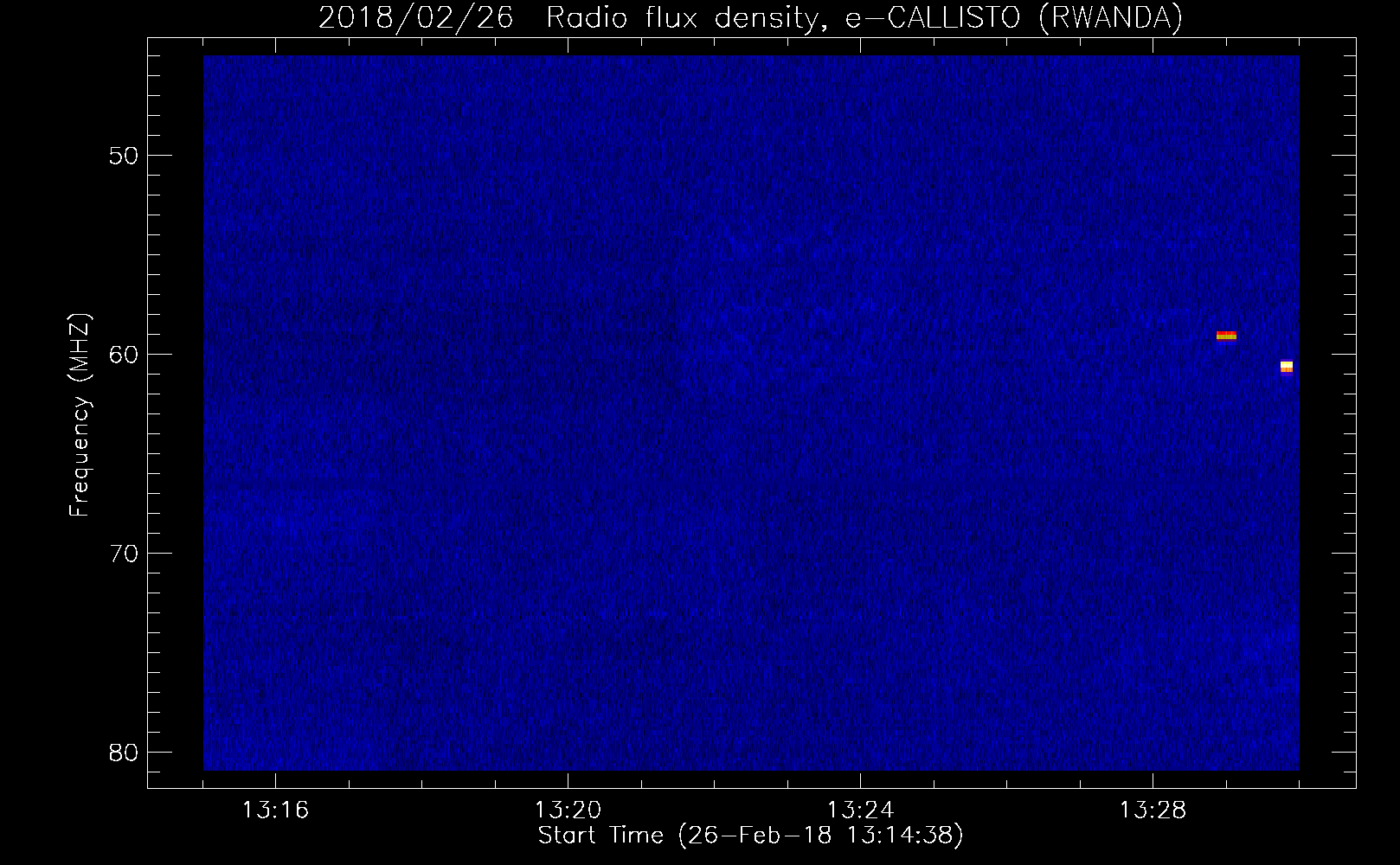The image size is (1400, 865).
Task: Click the 13:20 time tick label
Action: (x=568, y=811)
